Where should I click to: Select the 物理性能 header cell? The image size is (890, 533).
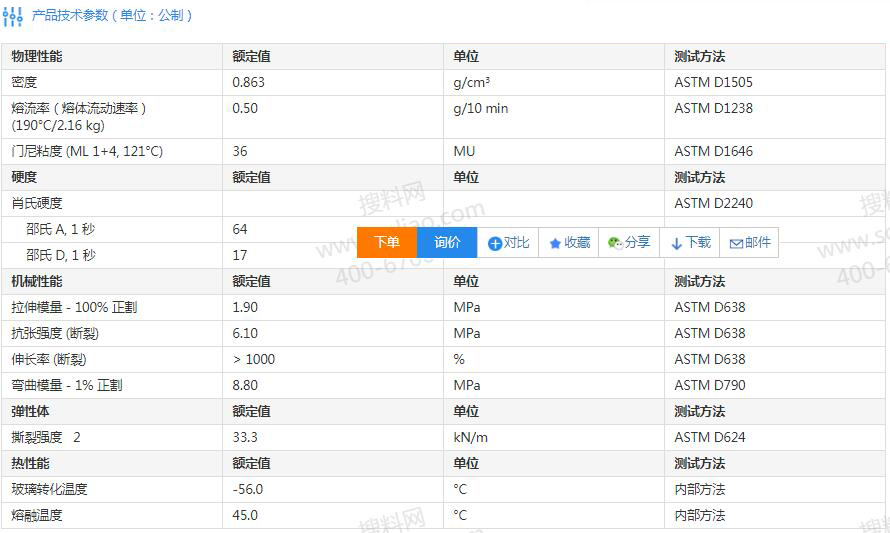click(x=37, y=57)
